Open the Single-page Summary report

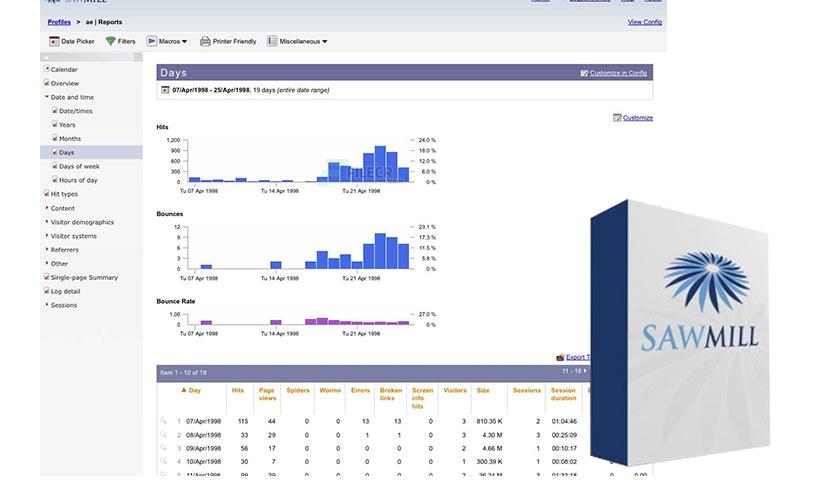pos(84,277)
